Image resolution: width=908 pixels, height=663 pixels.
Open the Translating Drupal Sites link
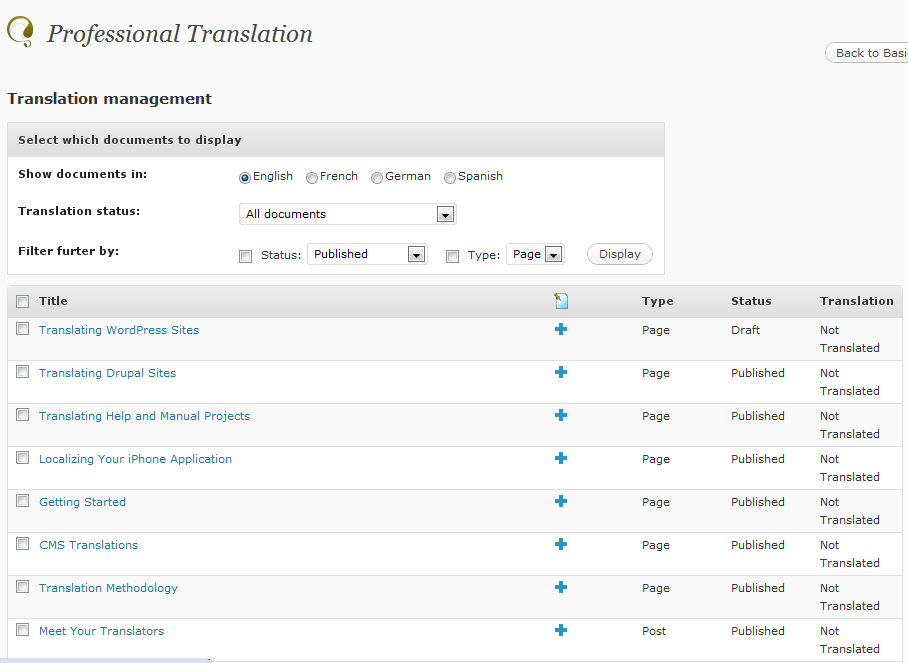click(107, 373)
